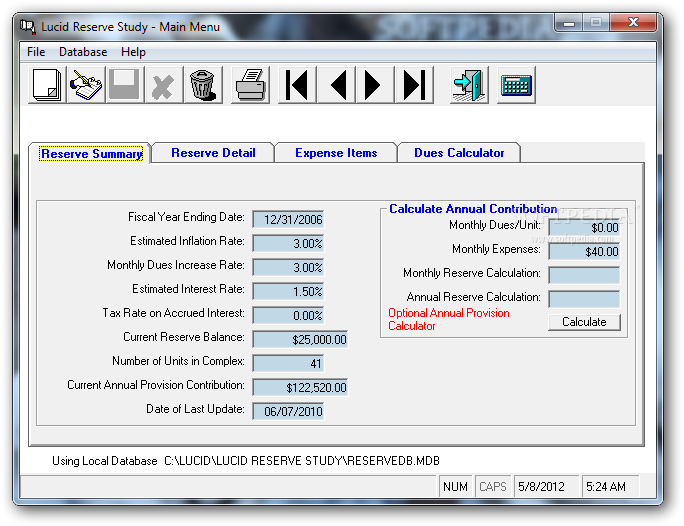Open the Help menu

click(x=133, y=52)
